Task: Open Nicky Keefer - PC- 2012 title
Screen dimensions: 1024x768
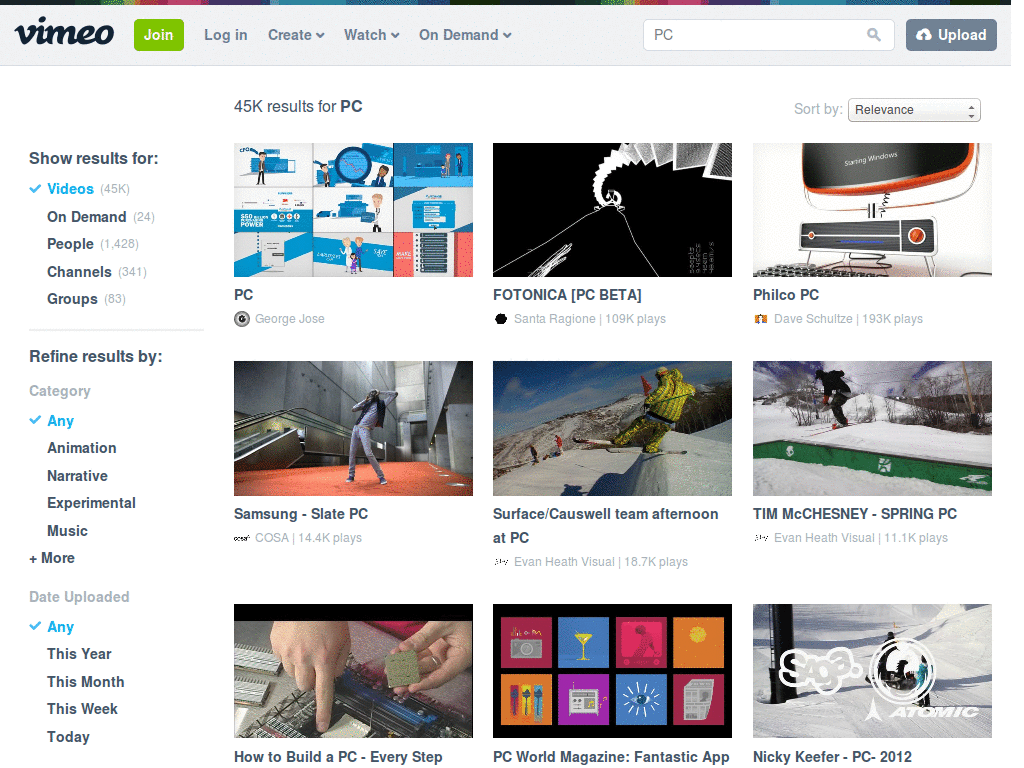Action: (x=832, y=758)
